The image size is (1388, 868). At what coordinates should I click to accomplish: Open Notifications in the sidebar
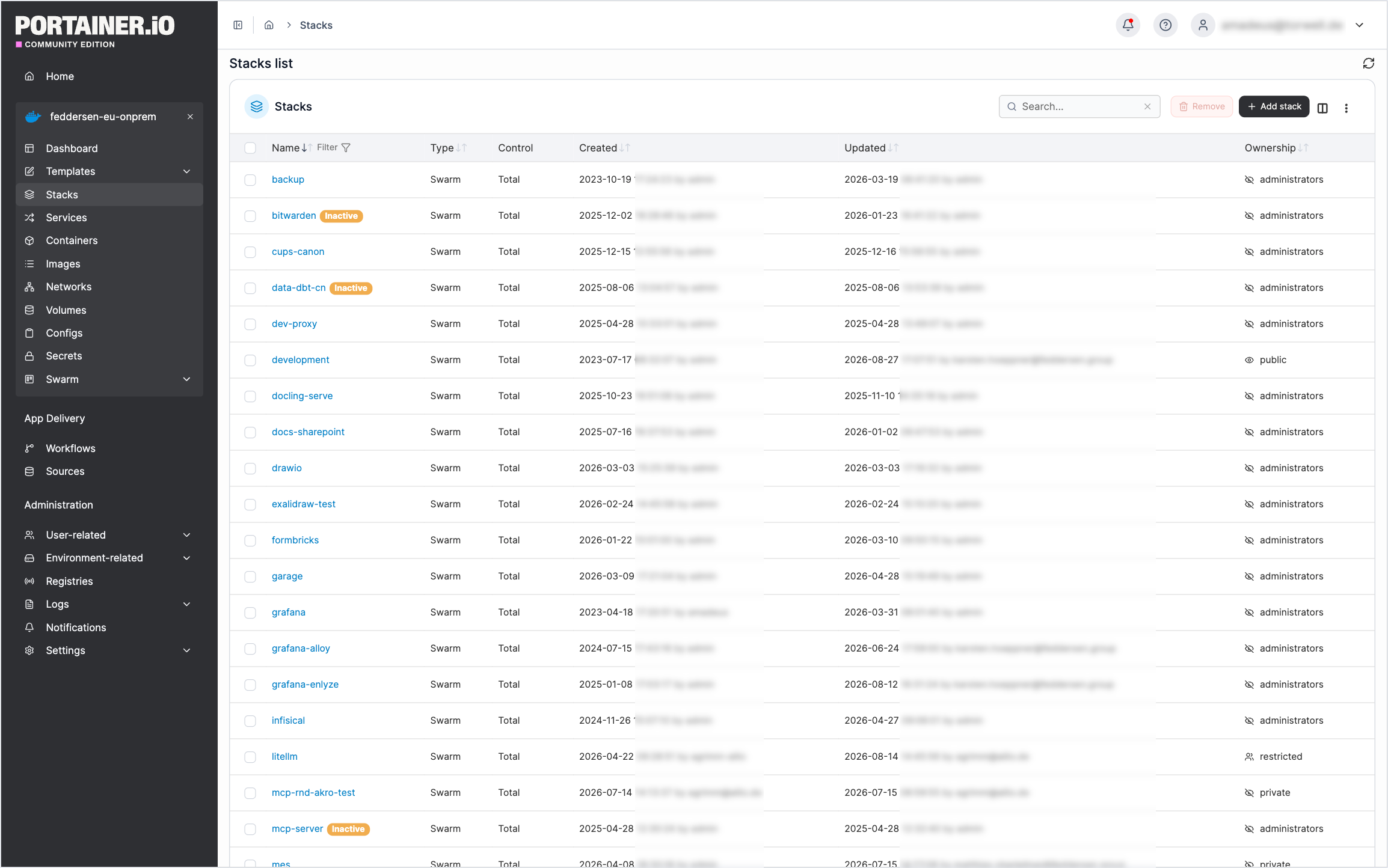click(109, 628)
